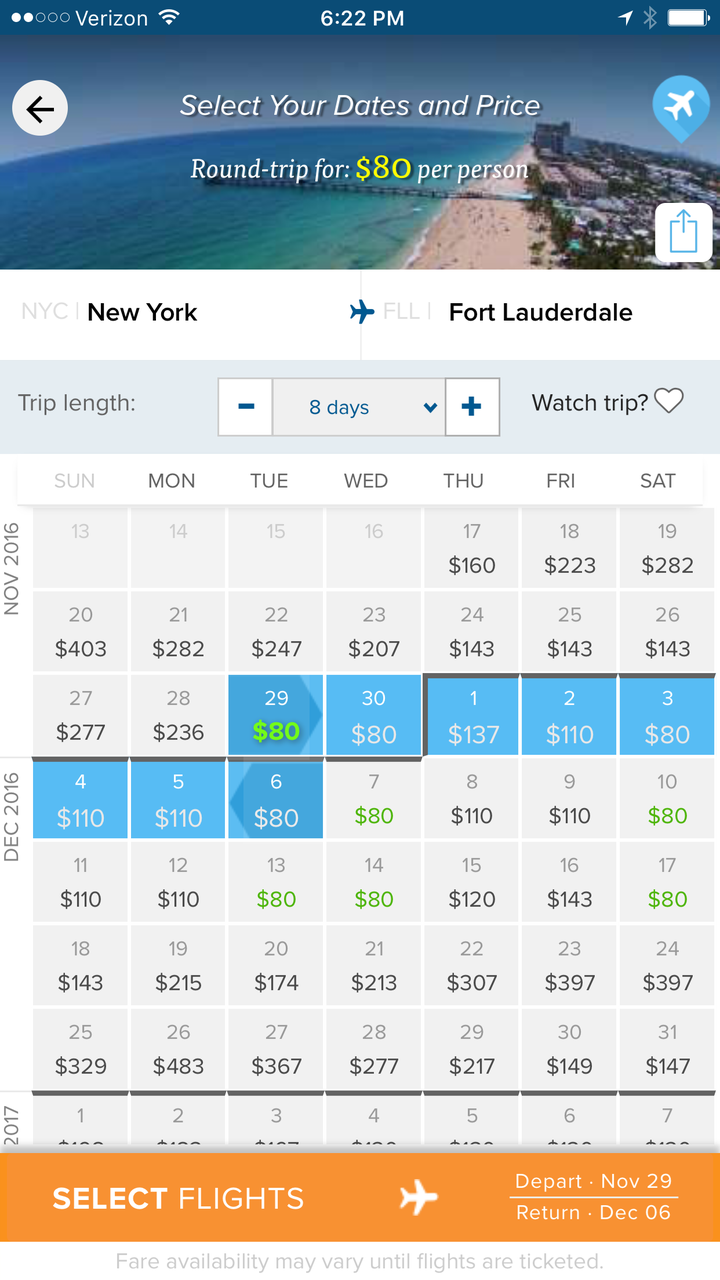Select December 7 priced at $80
Image resolution: width=720 pixels, height=1280 pixels.
(374, 799)
